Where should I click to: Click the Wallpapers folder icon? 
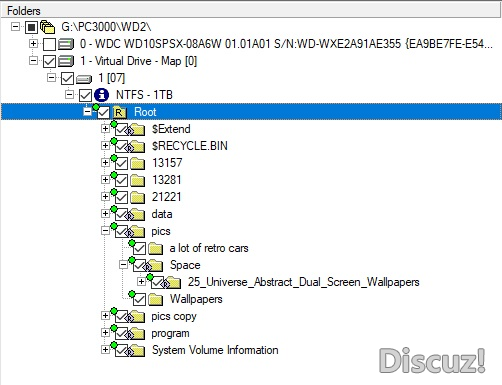click(155, 299)
